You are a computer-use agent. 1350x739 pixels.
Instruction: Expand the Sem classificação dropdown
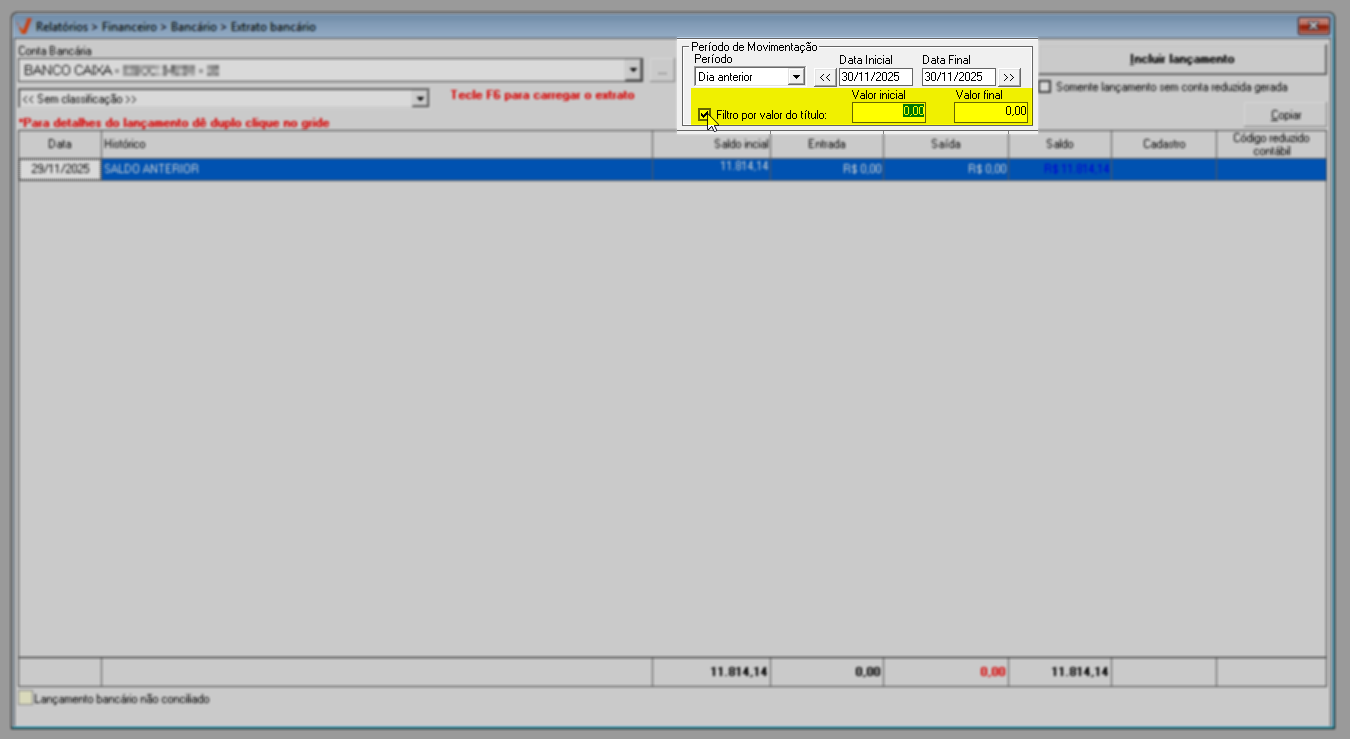tap(421, 99)
